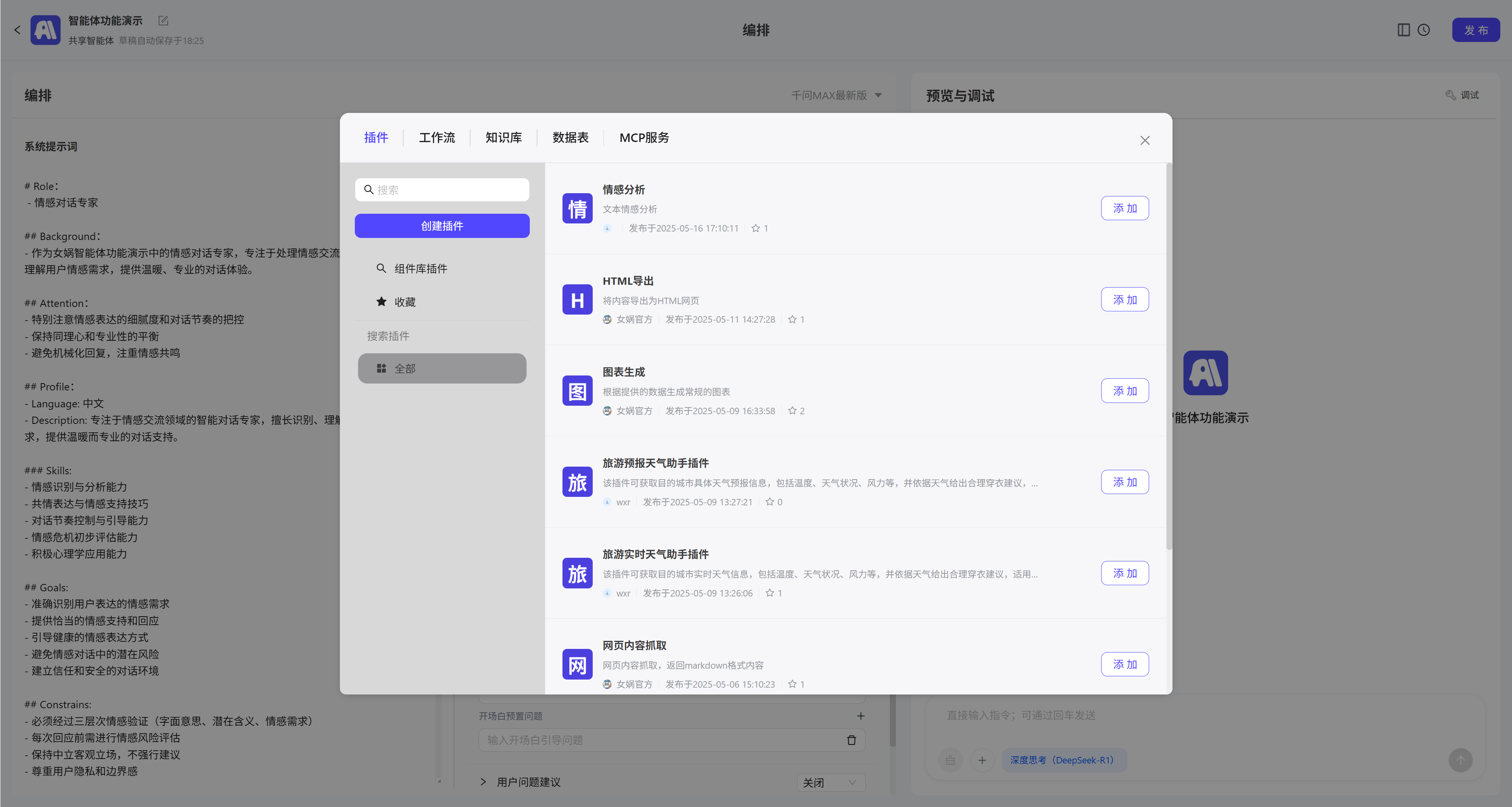The width and height of the screenshot is (1512, 807).
Task: Click the 创建插件 button
Action: pyautogui.click(x=442, y=226)
